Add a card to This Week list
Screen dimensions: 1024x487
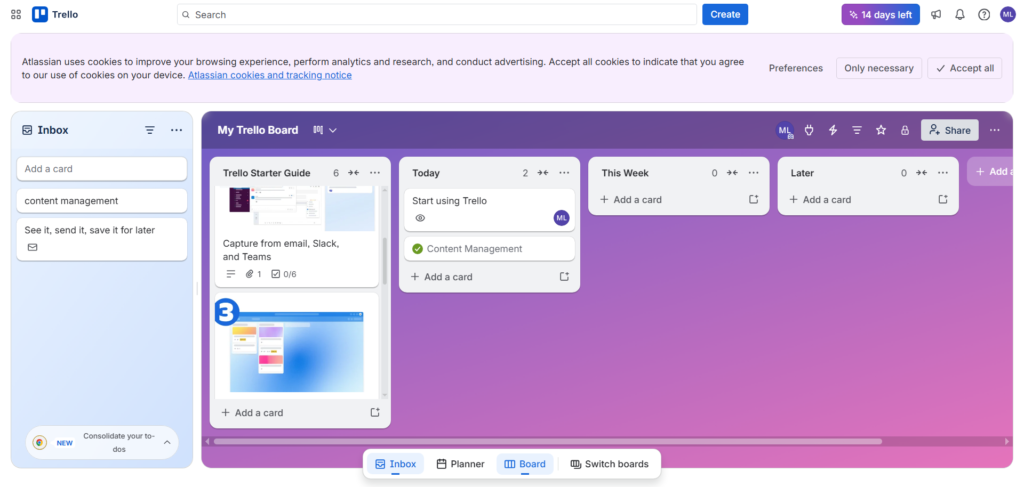(631, 200)
